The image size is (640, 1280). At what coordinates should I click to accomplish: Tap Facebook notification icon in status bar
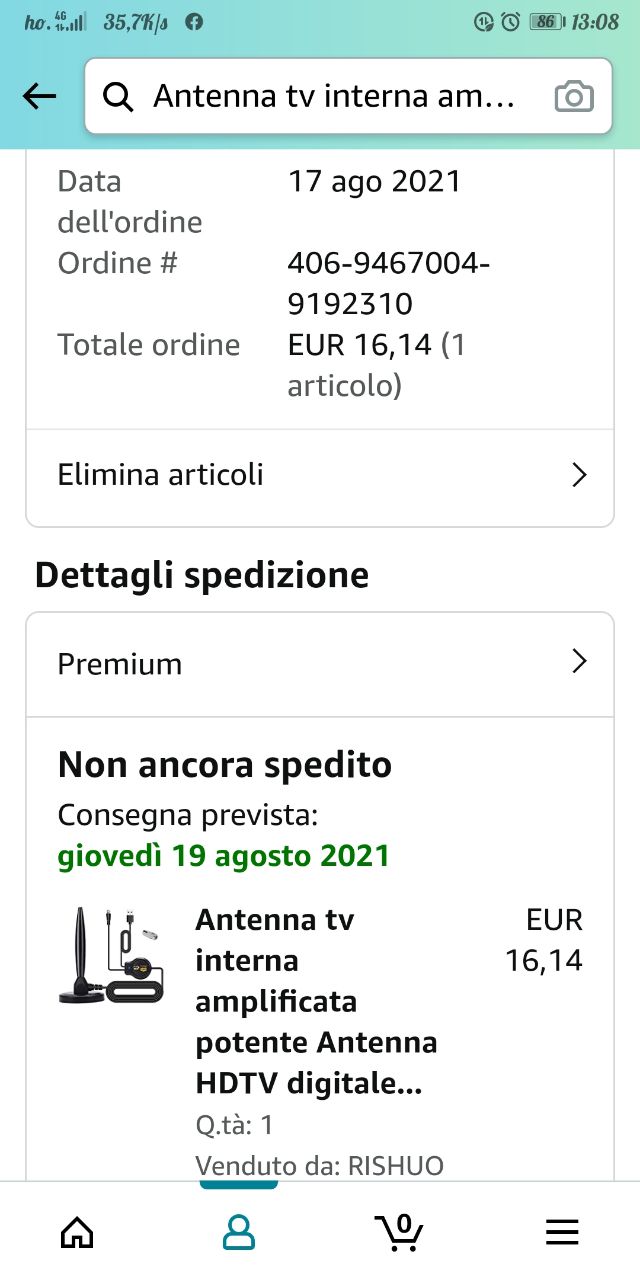(x=195, y=21)
